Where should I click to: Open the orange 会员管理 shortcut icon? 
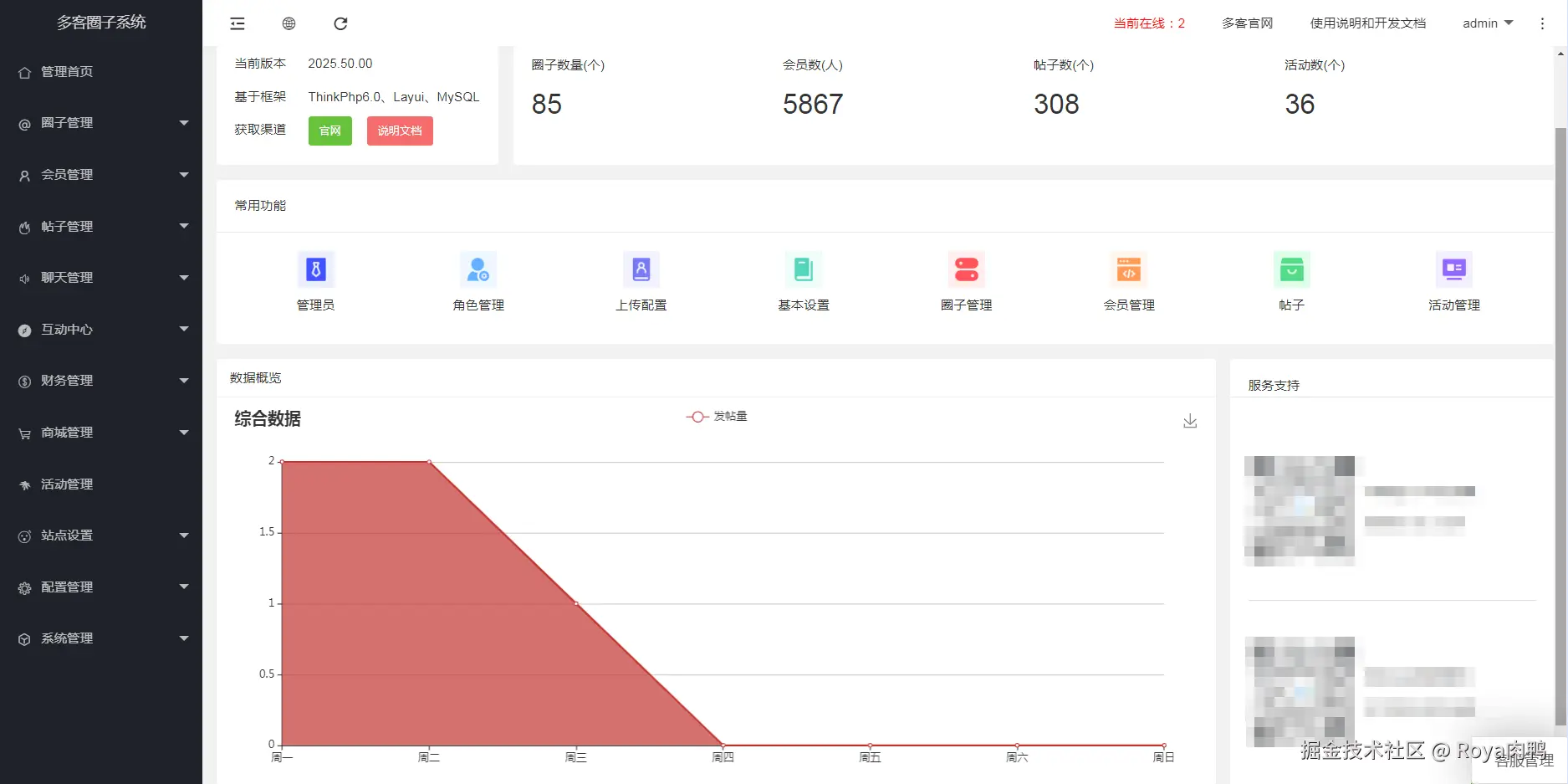click(1129, 269)
